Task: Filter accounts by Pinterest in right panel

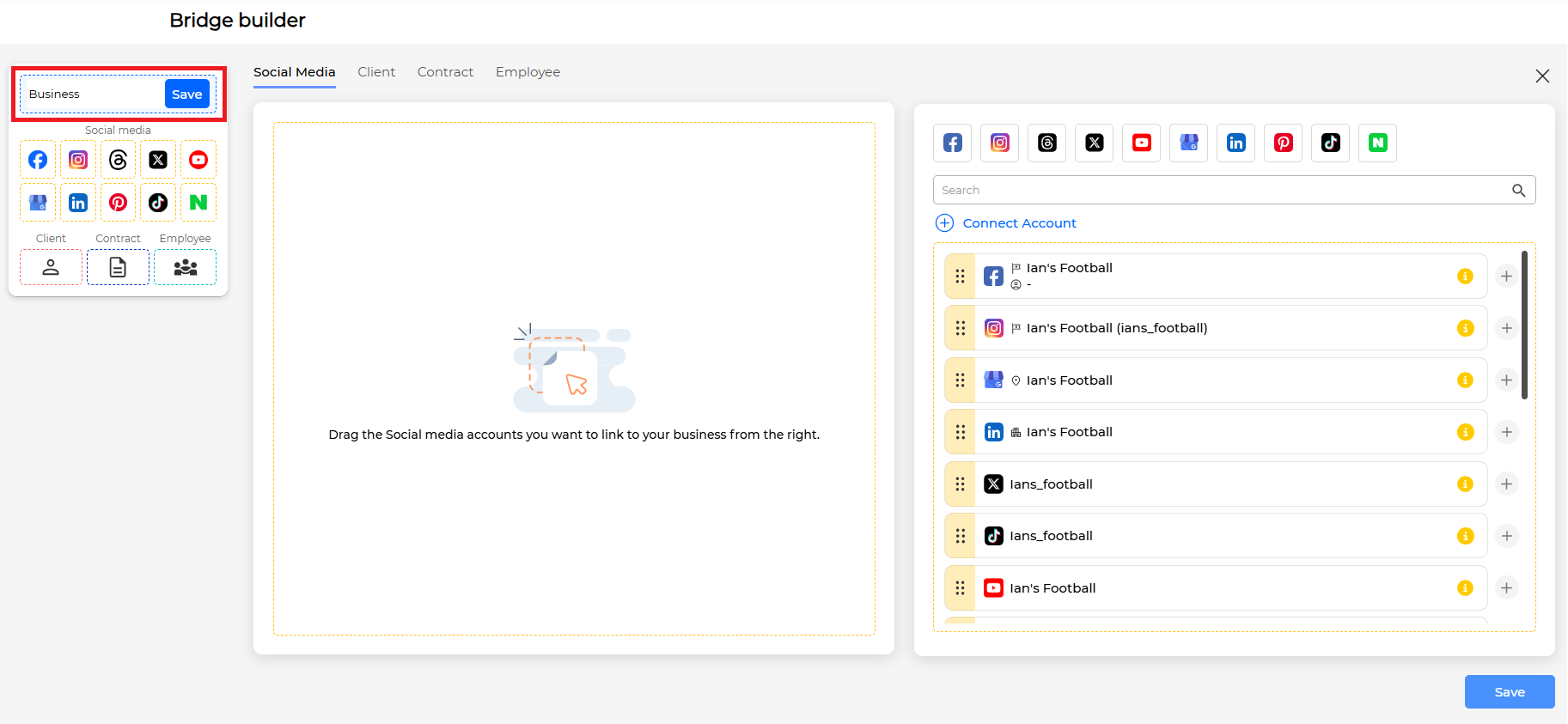Action: 1284,143
